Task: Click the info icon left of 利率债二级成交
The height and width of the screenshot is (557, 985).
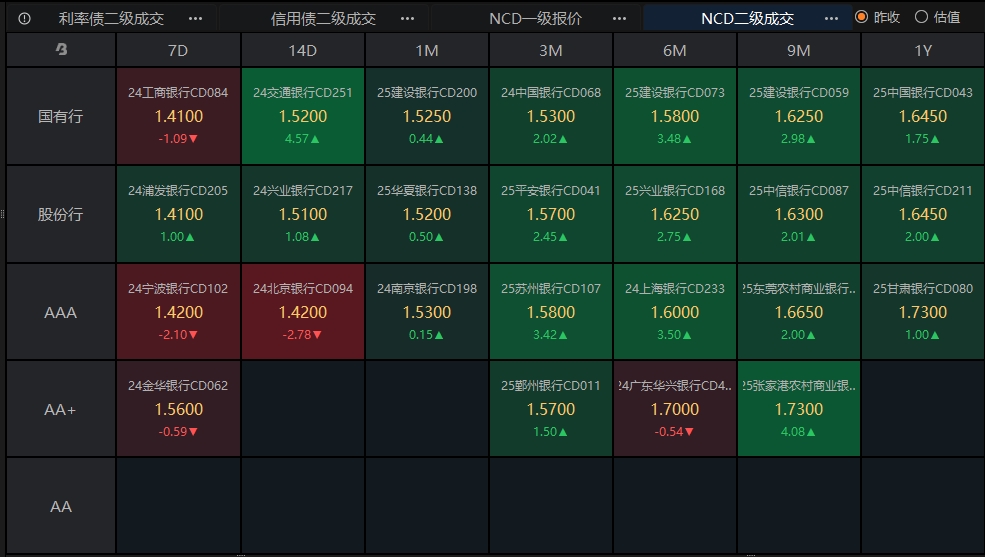Action: 24,18
